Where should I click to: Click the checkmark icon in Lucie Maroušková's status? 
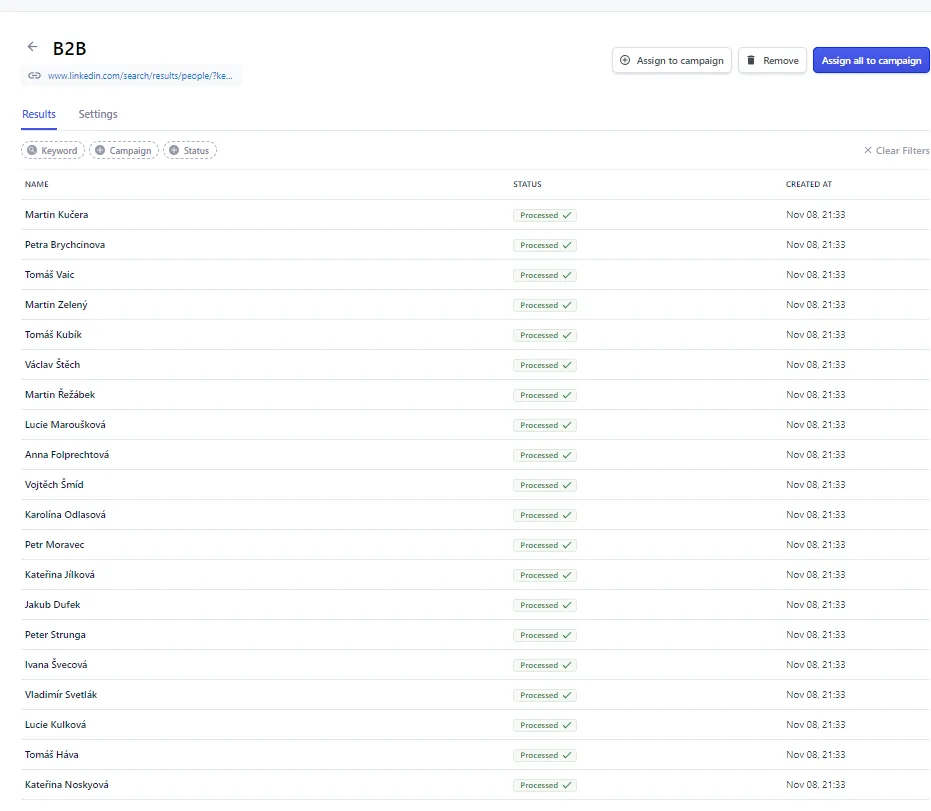point(567,425)
